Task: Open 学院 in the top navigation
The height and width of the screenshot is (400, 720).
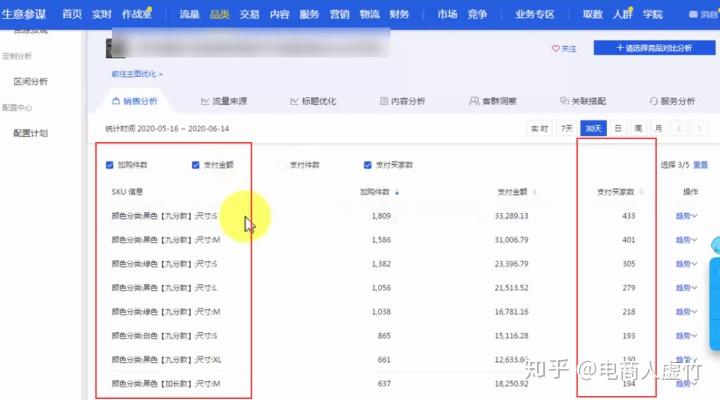Action: (x=652, y=14)
